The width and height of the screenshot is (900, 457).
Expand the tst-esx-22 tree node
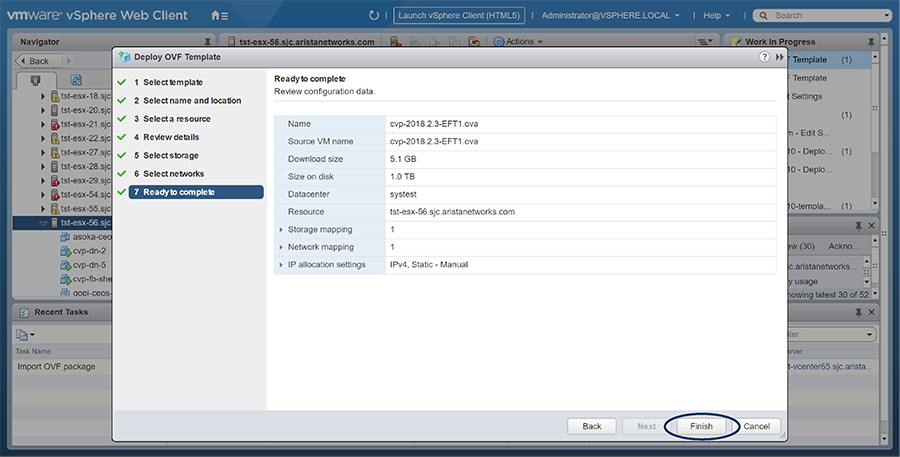[43, 138]
